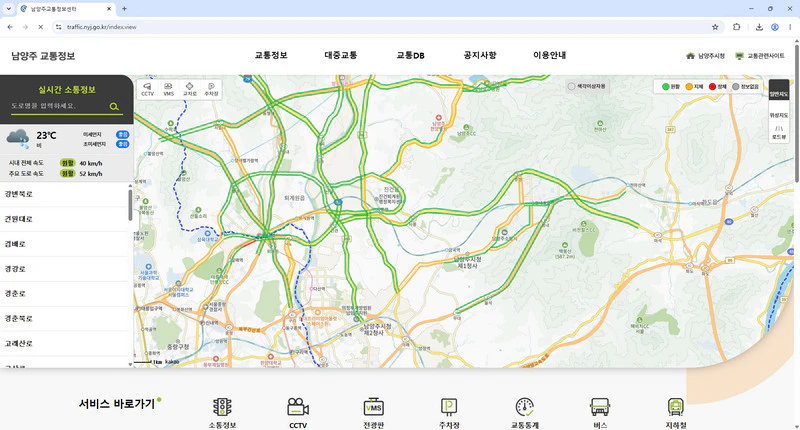Image resolution: width=800 pixels, height=430 pixels.
Task: Toggle the VMS layer icon on map
Action: (x=168, y=89)
